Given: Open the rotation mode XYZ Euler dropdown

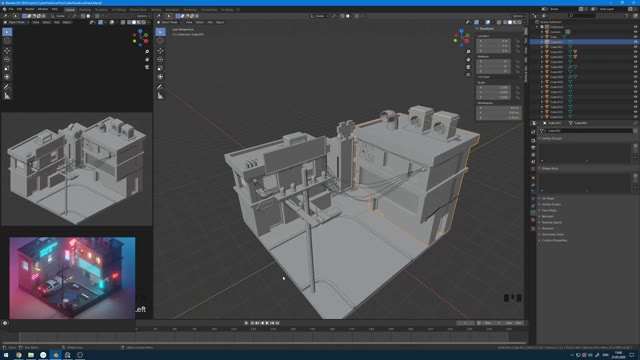Looking at the screenshot, I should pos(499,77).
